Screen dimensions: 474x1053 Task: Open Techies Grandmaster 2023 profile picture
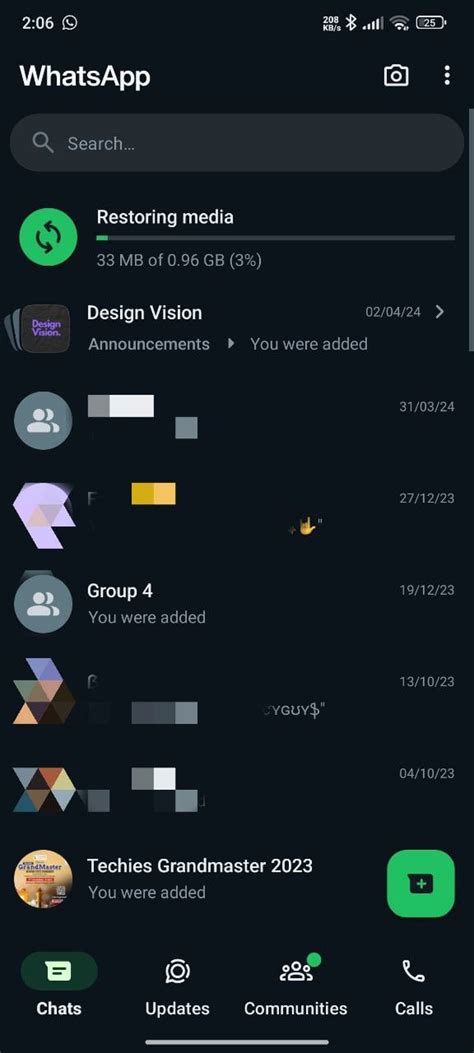43,878
